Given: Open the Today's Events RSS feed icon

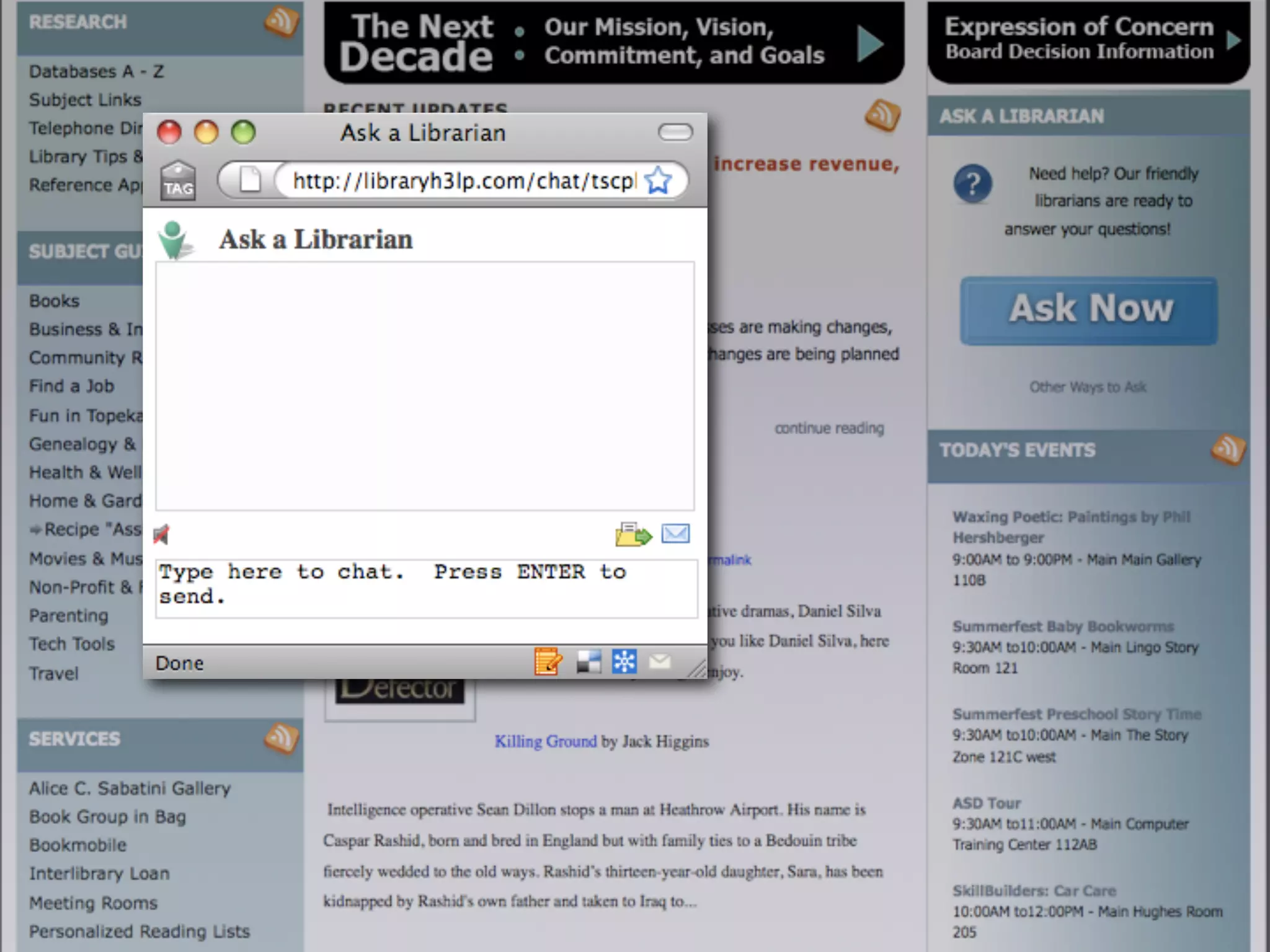Looking at the screenshot, I should pyautogui.click(x=1228, y=449).
